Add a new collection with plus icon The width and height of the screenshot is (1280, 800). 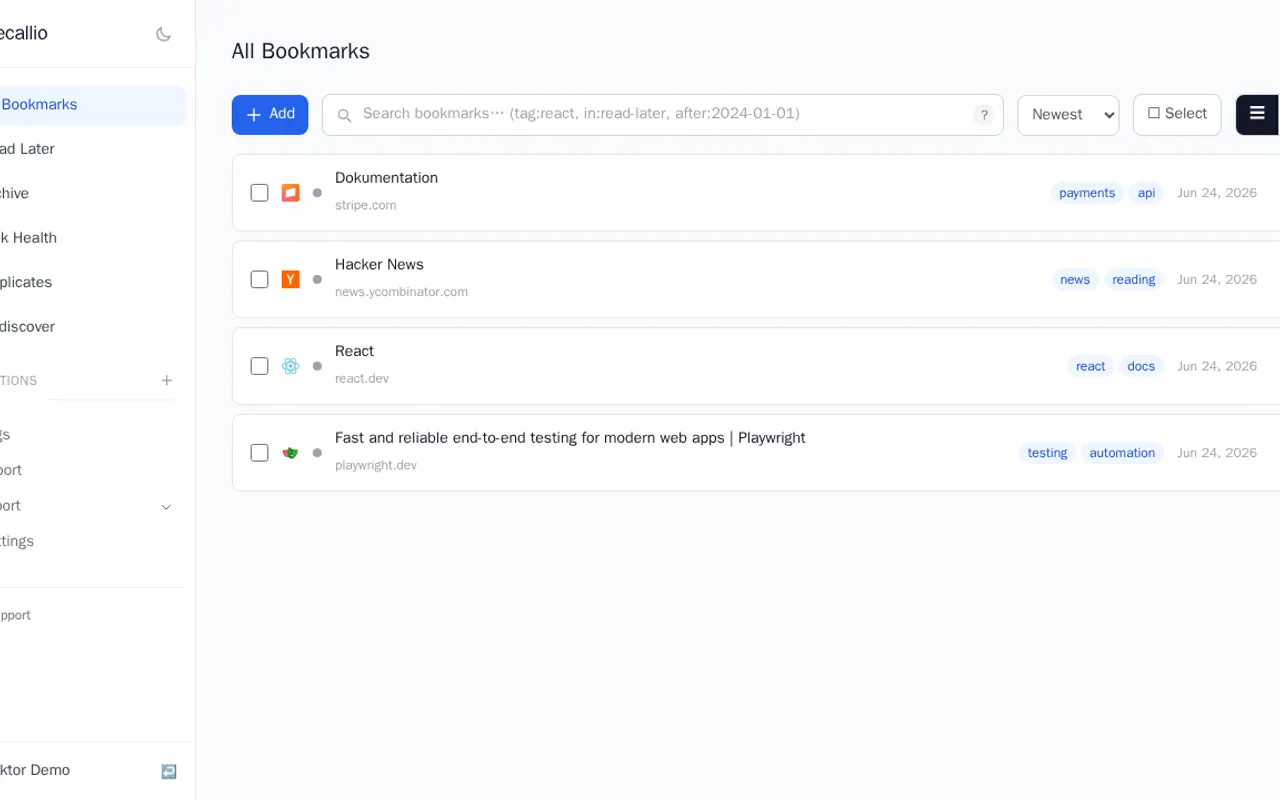point(167,380)
